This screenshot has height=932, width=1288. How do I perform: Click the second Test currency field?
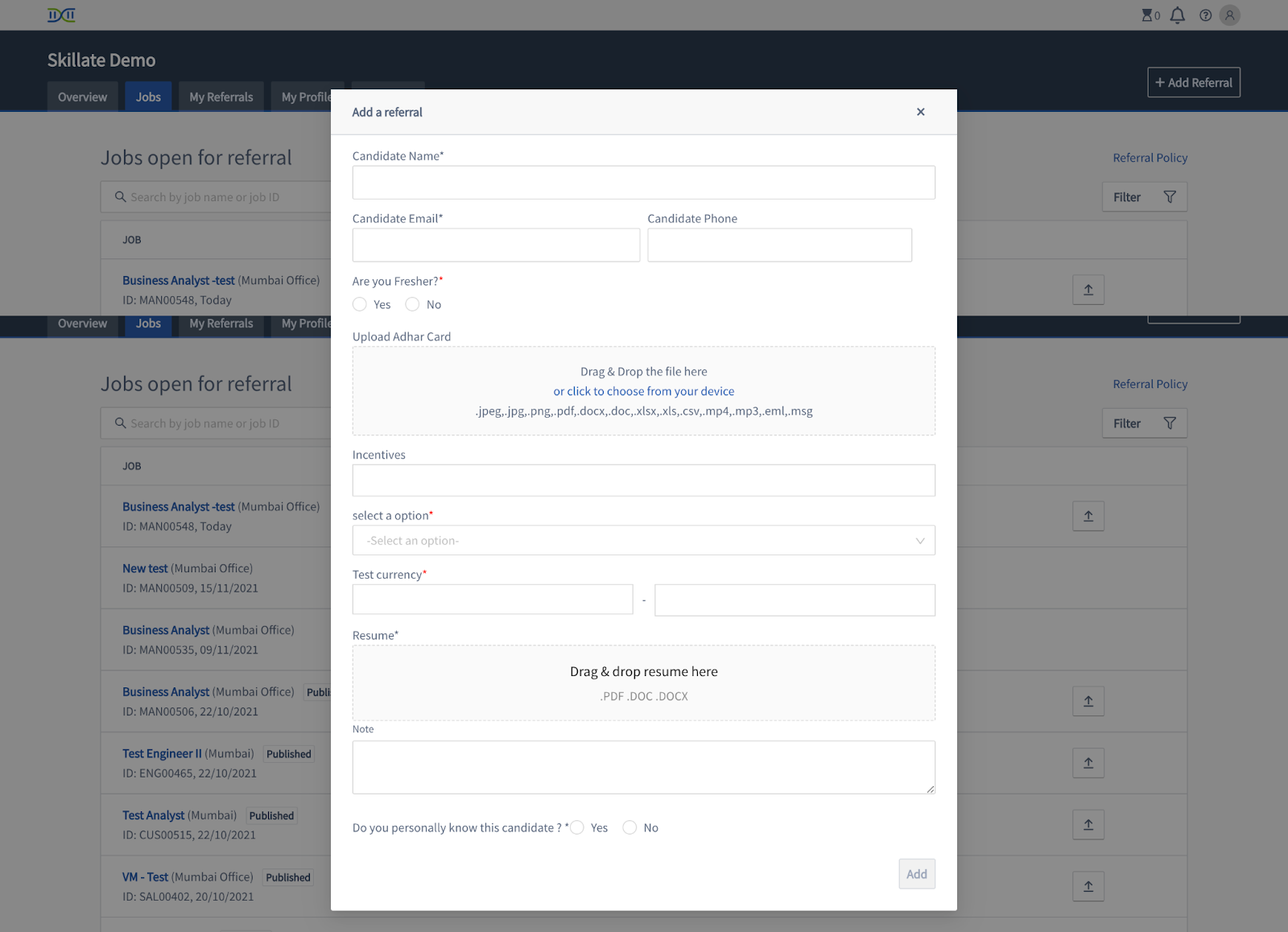click(795, 600)
